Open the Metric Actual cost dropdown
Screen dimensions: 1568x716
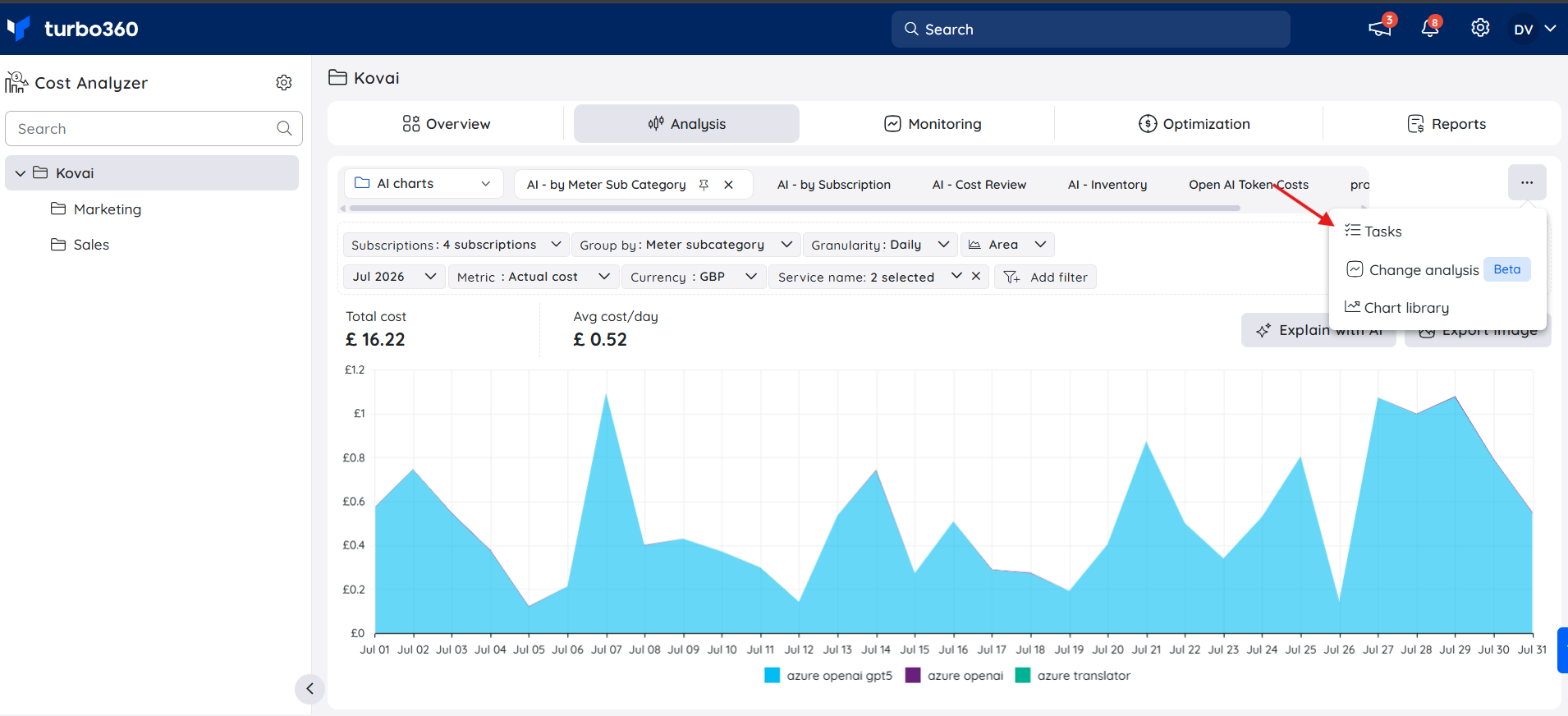533,277
